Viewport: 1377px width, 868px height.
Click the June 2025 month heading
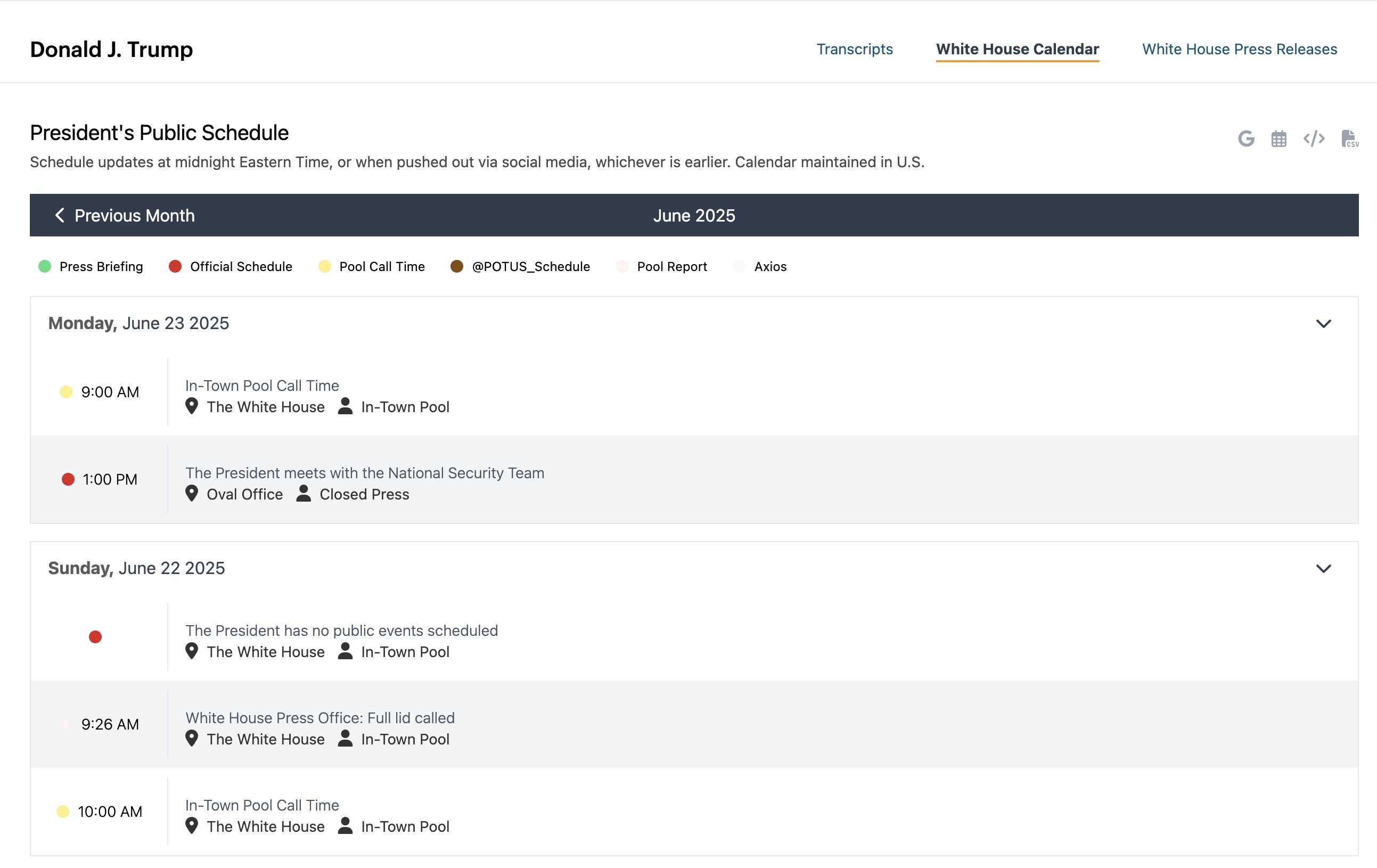click(x=694, y=215)
